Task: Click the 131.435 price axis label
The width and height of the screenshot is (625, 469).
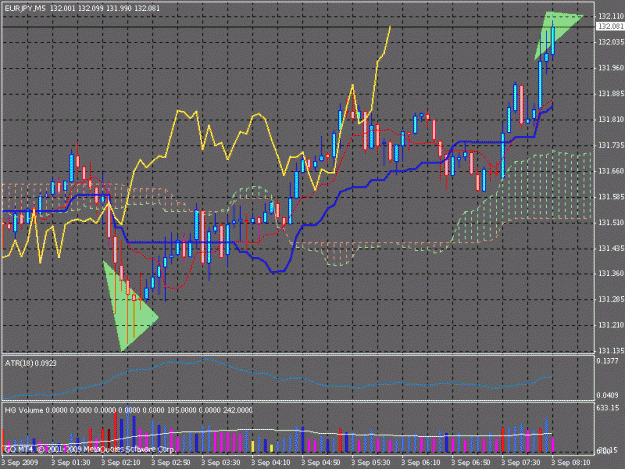Action: pyautogui.click(x=611, y=248)
